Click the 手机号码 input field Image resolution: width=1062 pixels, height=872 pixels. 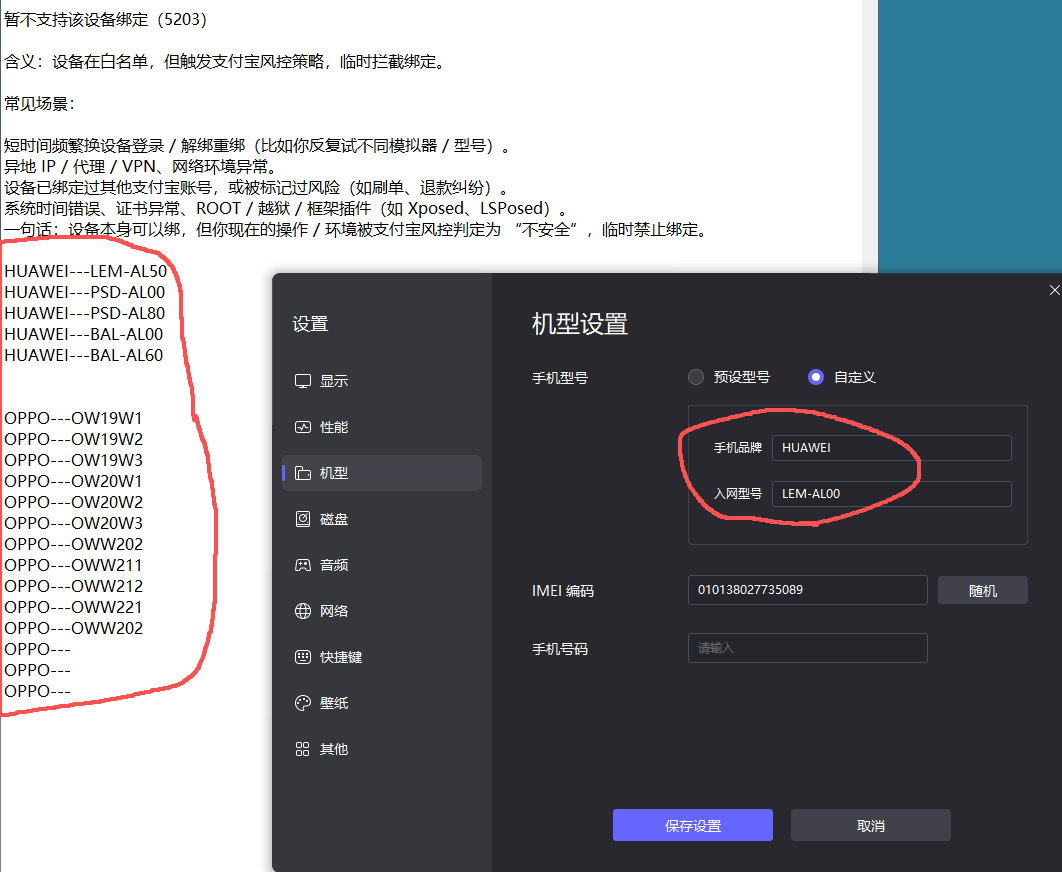click(807, 648)
